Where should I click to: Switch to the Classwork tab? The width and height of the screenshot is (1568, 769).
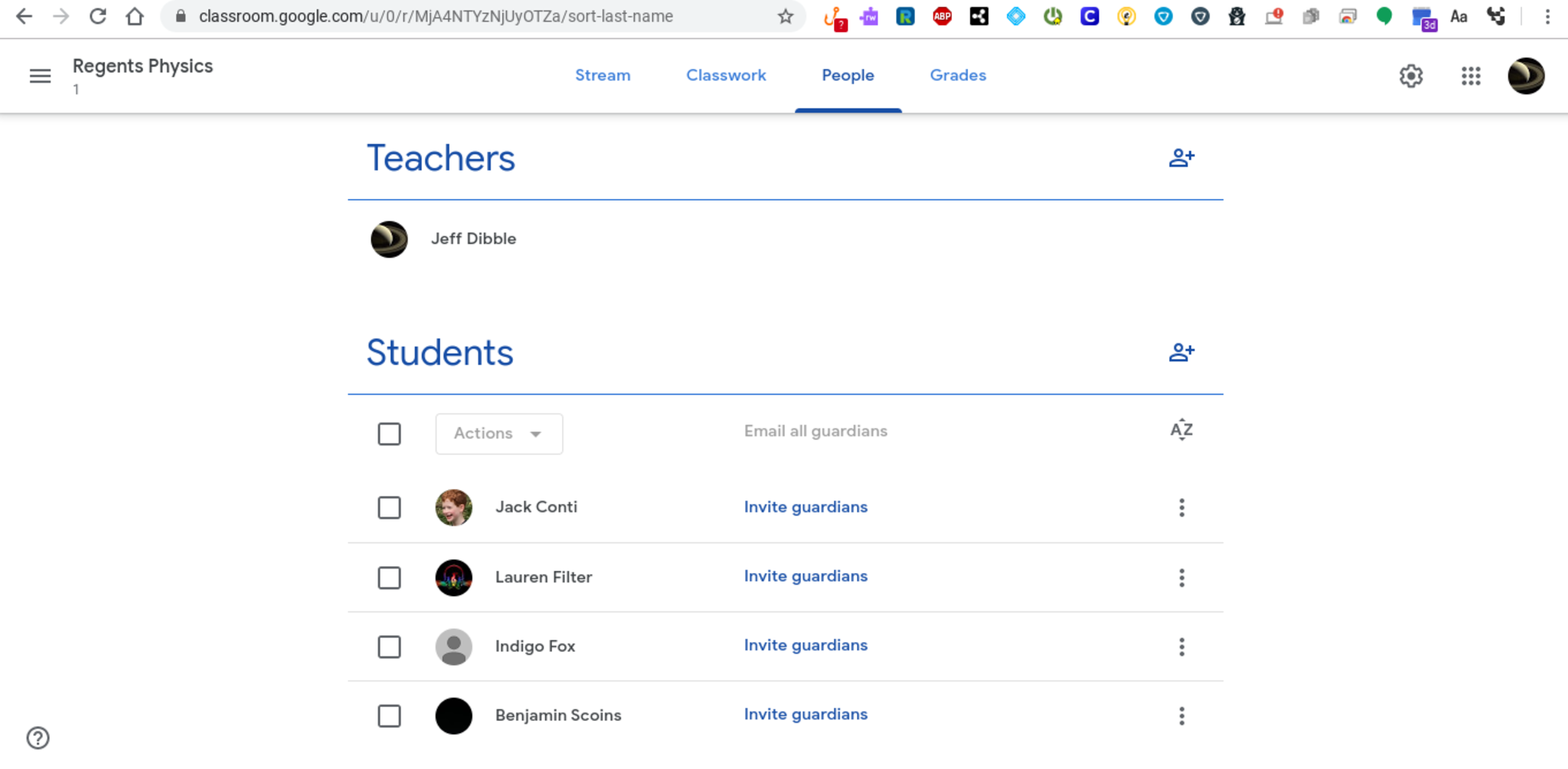click(x=725, y=75)
